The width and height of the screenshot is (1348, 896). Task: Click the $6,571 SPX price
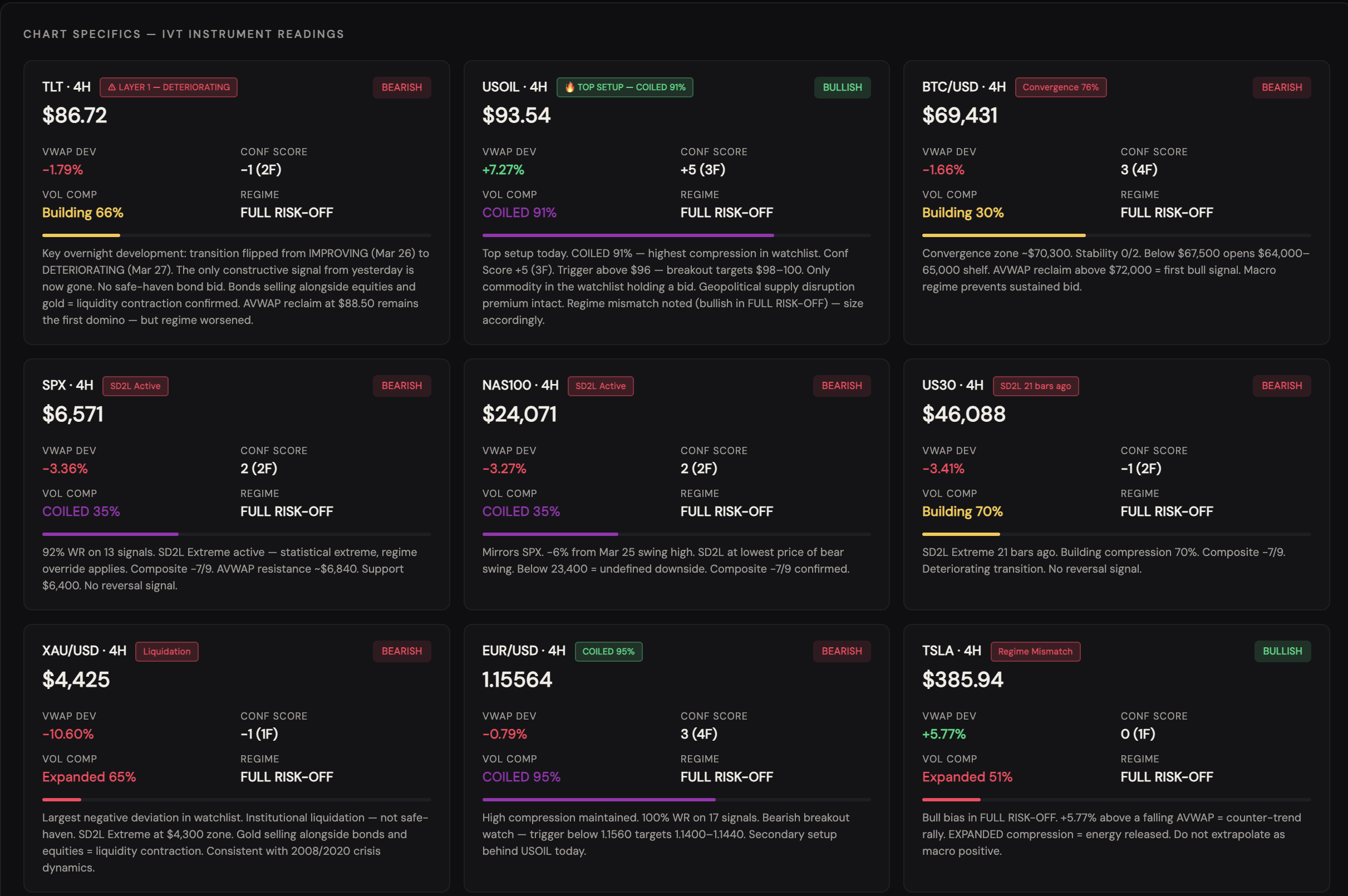[x=72, y=414]
